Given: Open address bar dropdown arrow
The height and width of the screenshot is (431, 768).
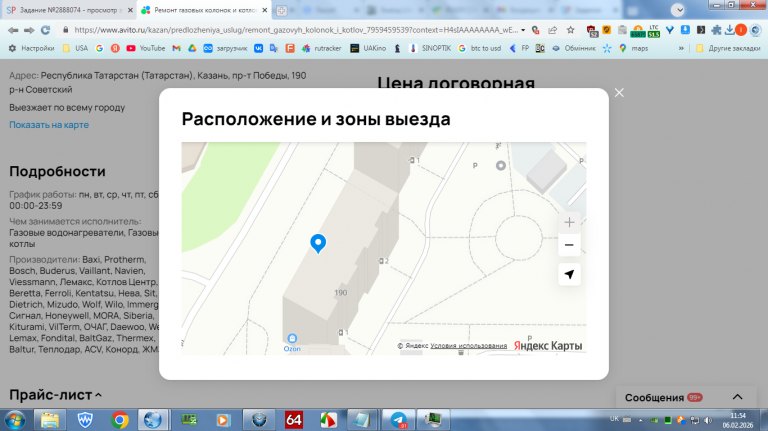Looking at the screenshot, I should tap(523, 30).
